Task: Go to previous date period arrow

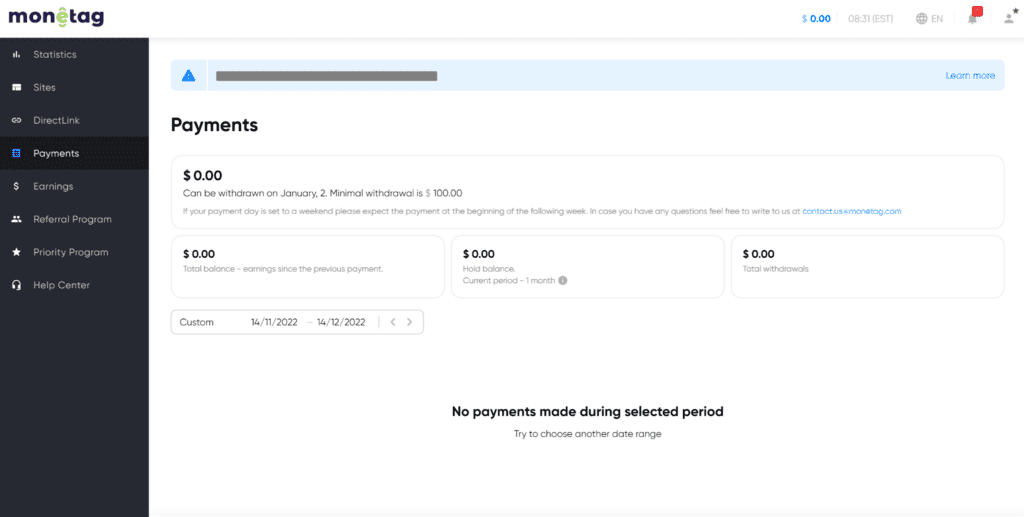Action: (x=393, y=322)
